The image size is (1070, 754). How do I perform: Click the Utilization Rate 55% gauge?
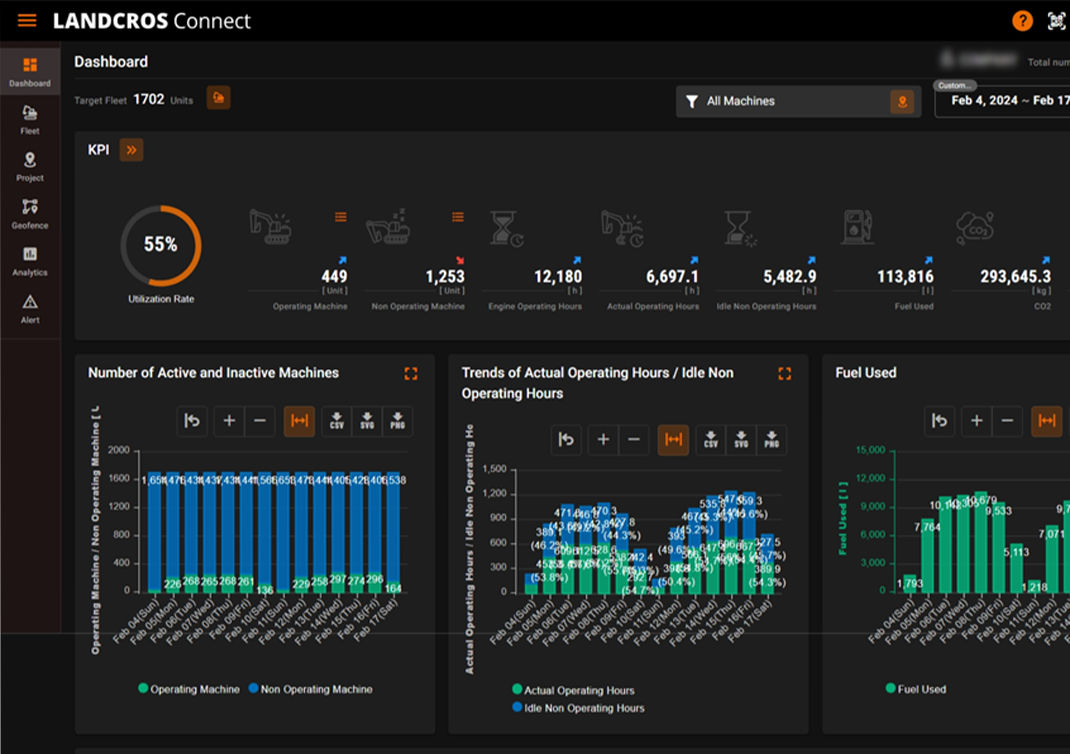click(x=161, y=246)
